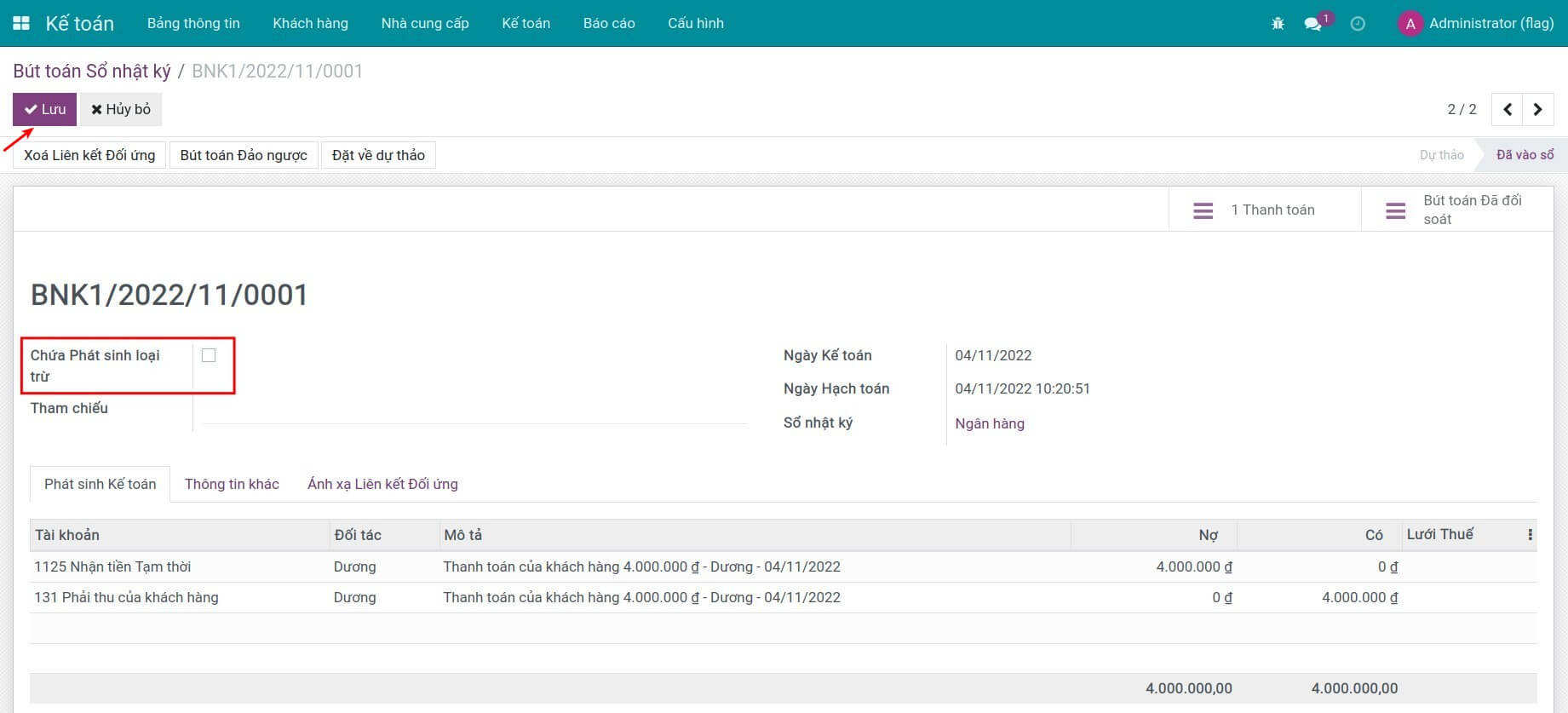Go to previous record arrow
The height and width of the screenshot is (713, 1568).
click(x=1508, y=109)
